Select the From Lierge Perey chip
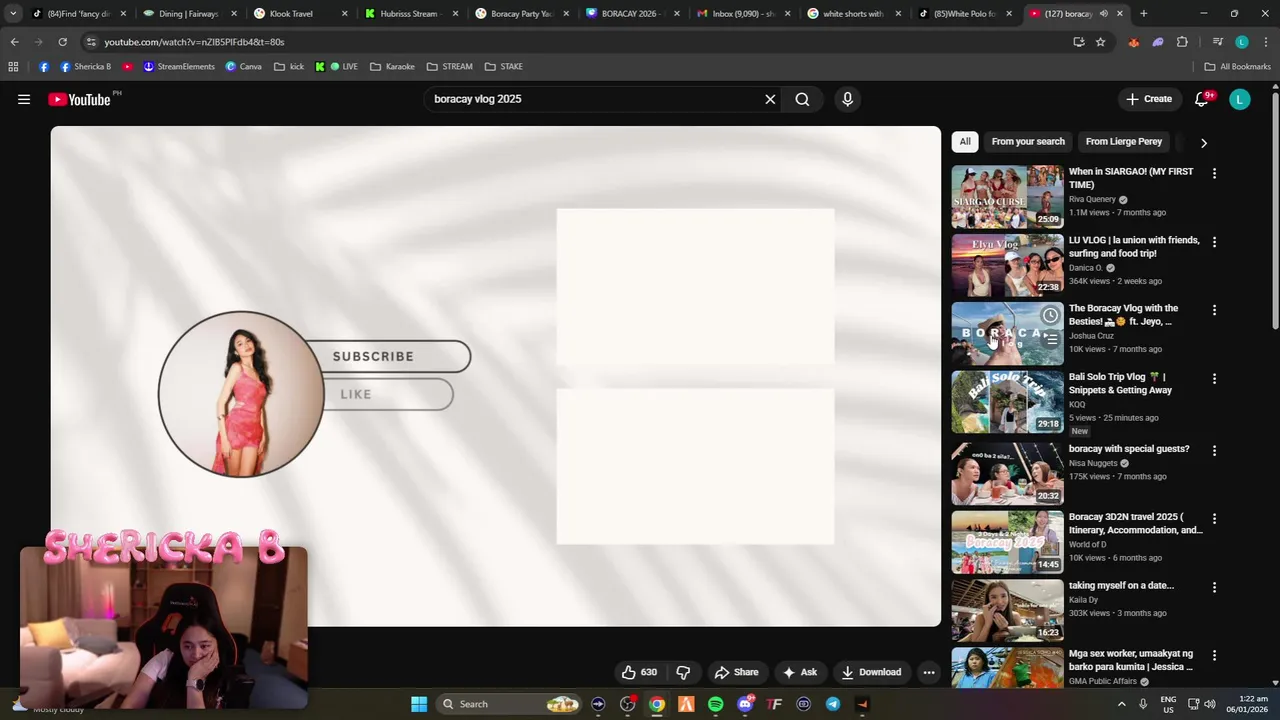The width and height of the screenshot is (1280, 720). pyautogui.click(x=1124, y=142)
